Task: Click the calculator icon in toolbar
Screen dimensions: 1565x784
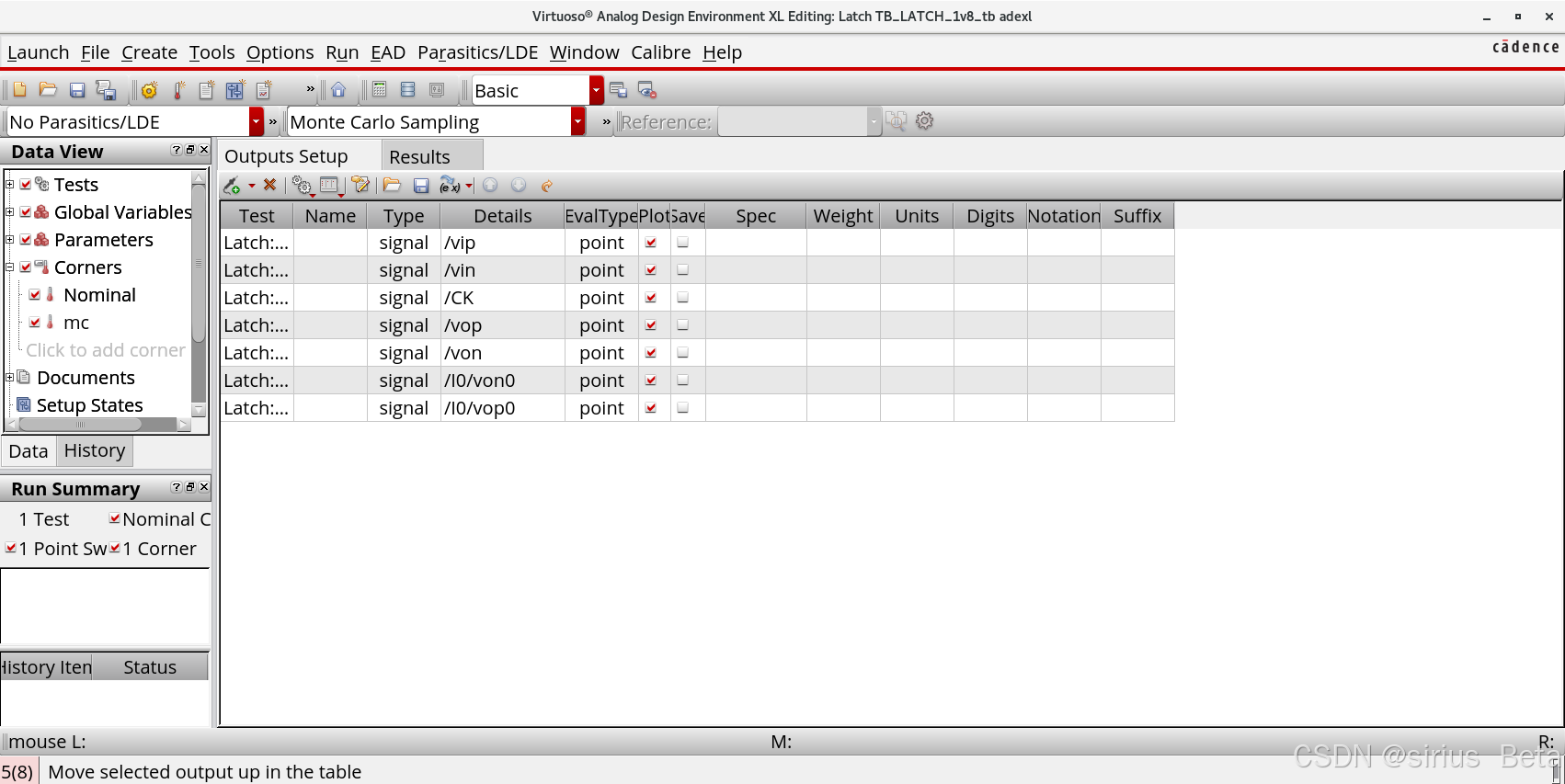Action: [379, 90]
